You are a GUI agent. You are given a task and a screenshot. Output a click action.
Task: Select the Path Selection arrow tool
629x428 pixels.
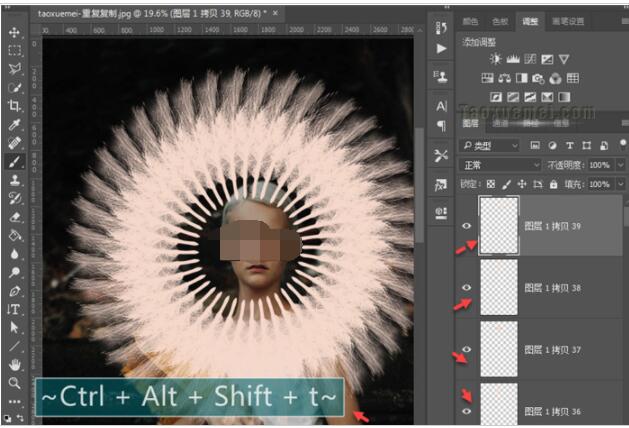point(14,328)
